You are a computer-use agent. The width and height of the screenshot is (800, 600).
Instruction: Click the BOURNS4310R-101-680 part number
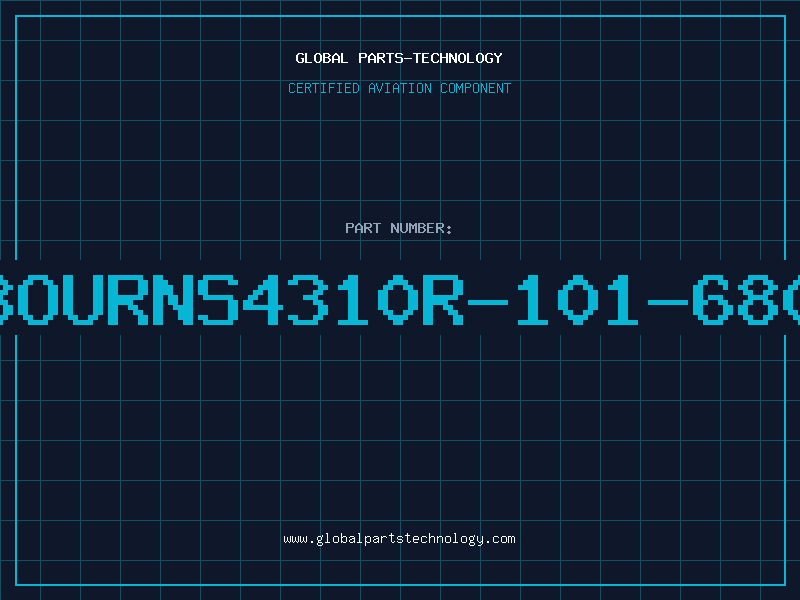(400, 299)
